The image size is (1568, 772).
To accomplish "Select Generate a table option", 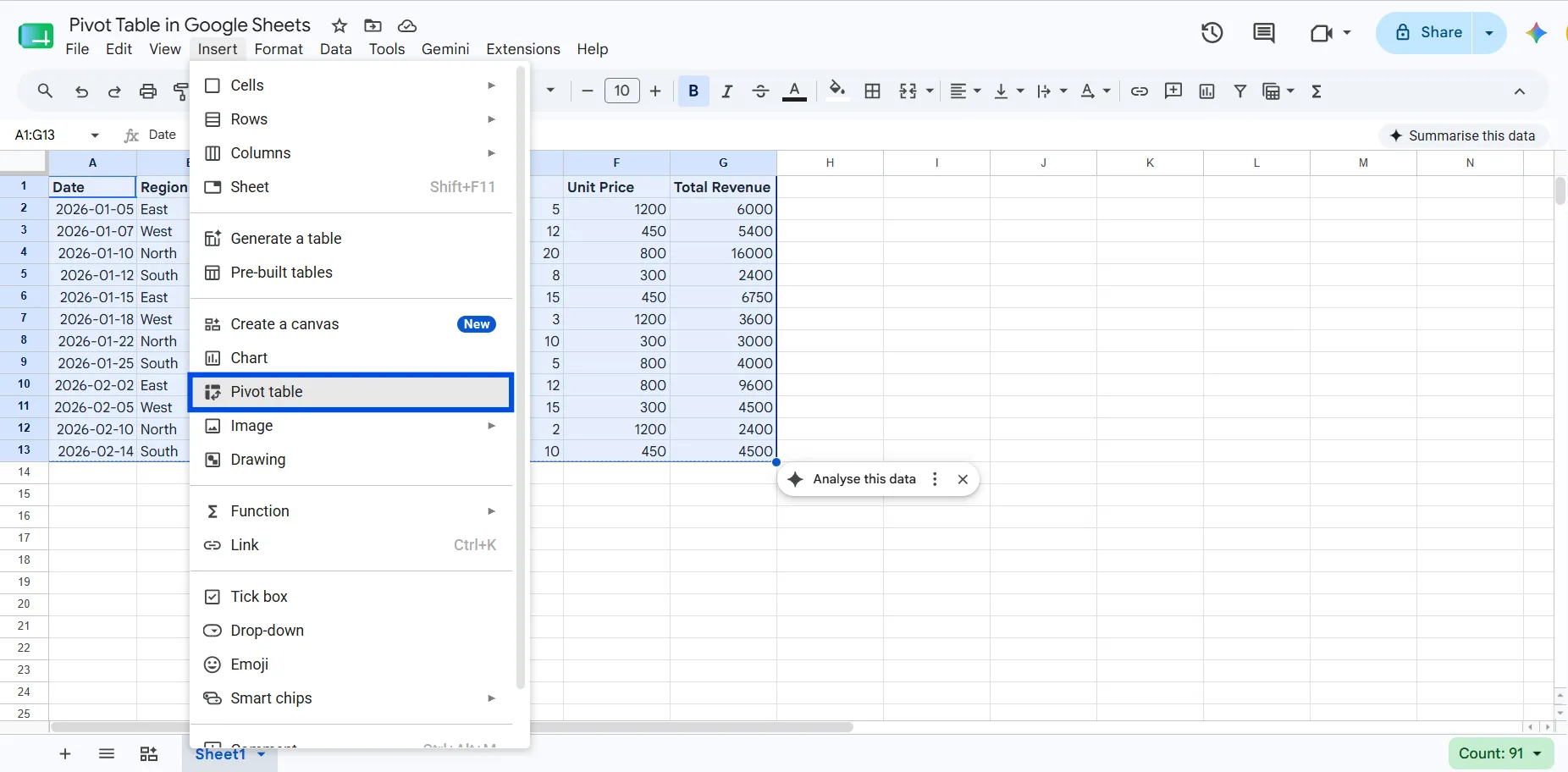I will 351,239.
